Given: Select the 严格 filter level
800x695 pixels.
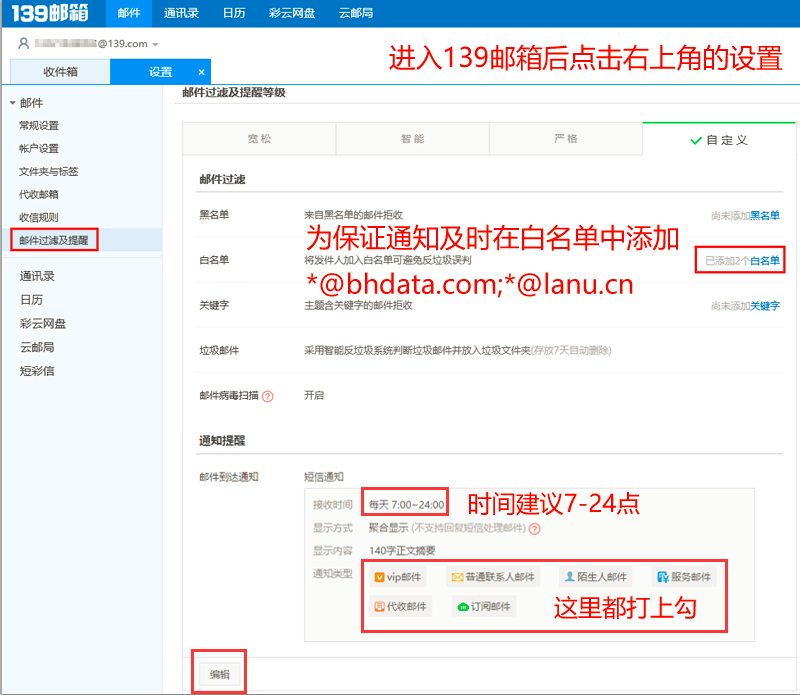Looking at the screenshot, I should point(565,139).
